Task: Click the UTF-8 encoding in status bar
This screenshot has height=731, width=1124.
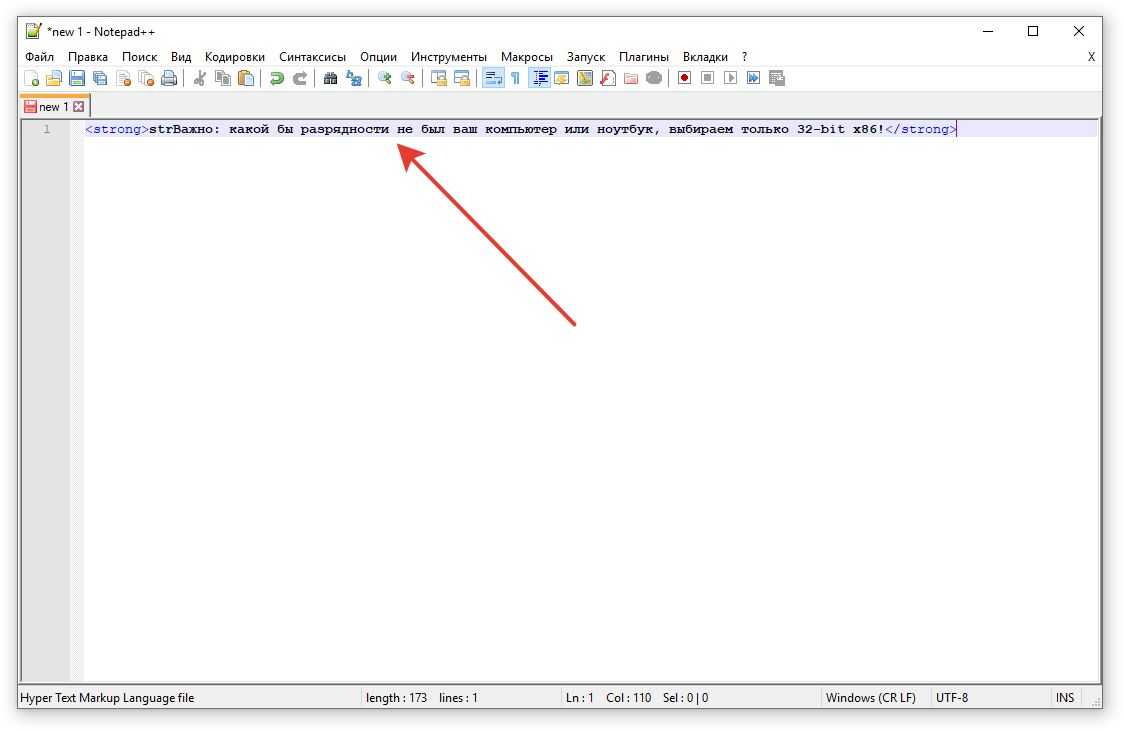Action: [x=951, y=698]
